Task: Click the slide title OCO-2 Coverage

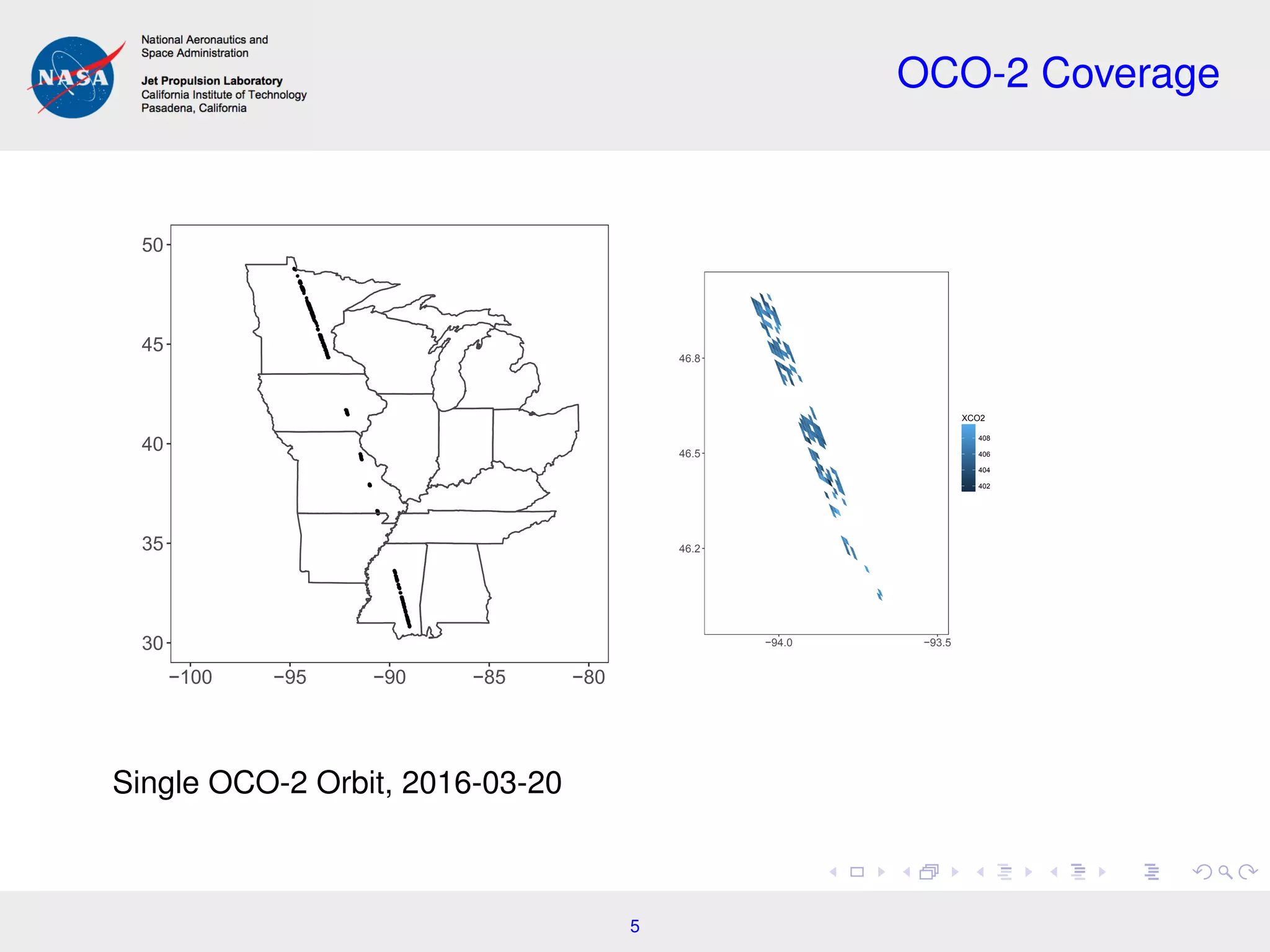Action: click(x=1058, y=73)
